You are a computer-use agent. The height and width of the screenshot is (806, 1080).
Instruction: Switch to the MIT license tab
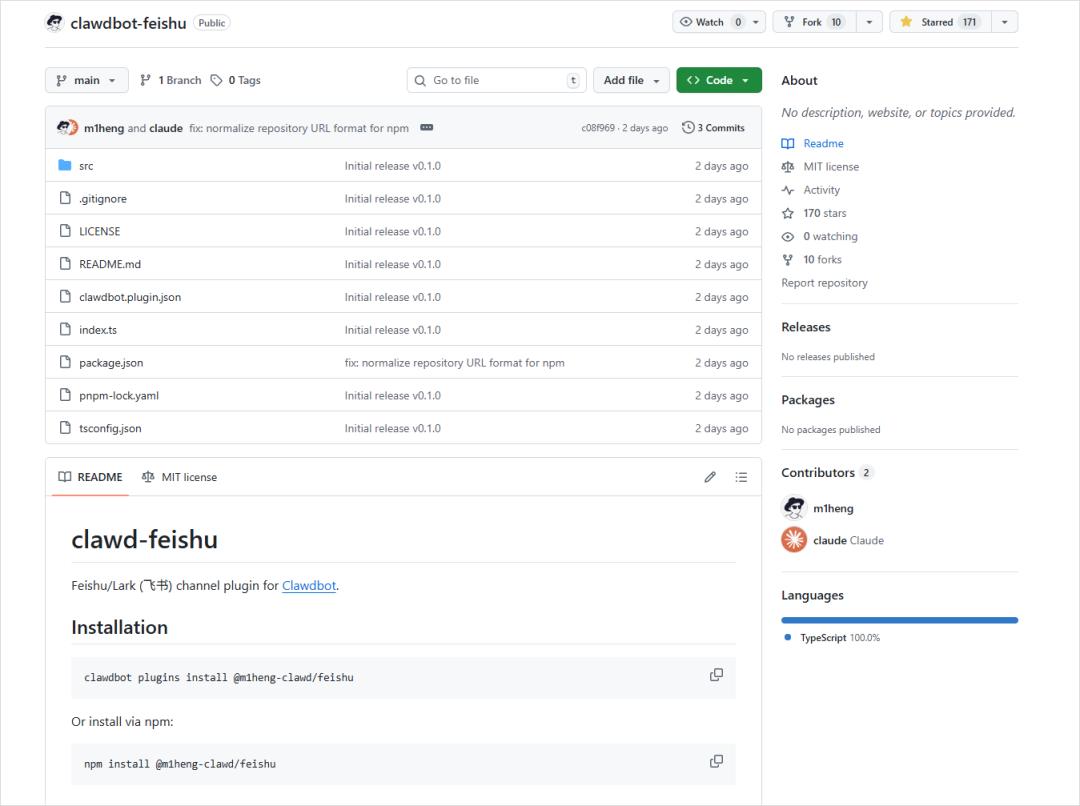180,477
